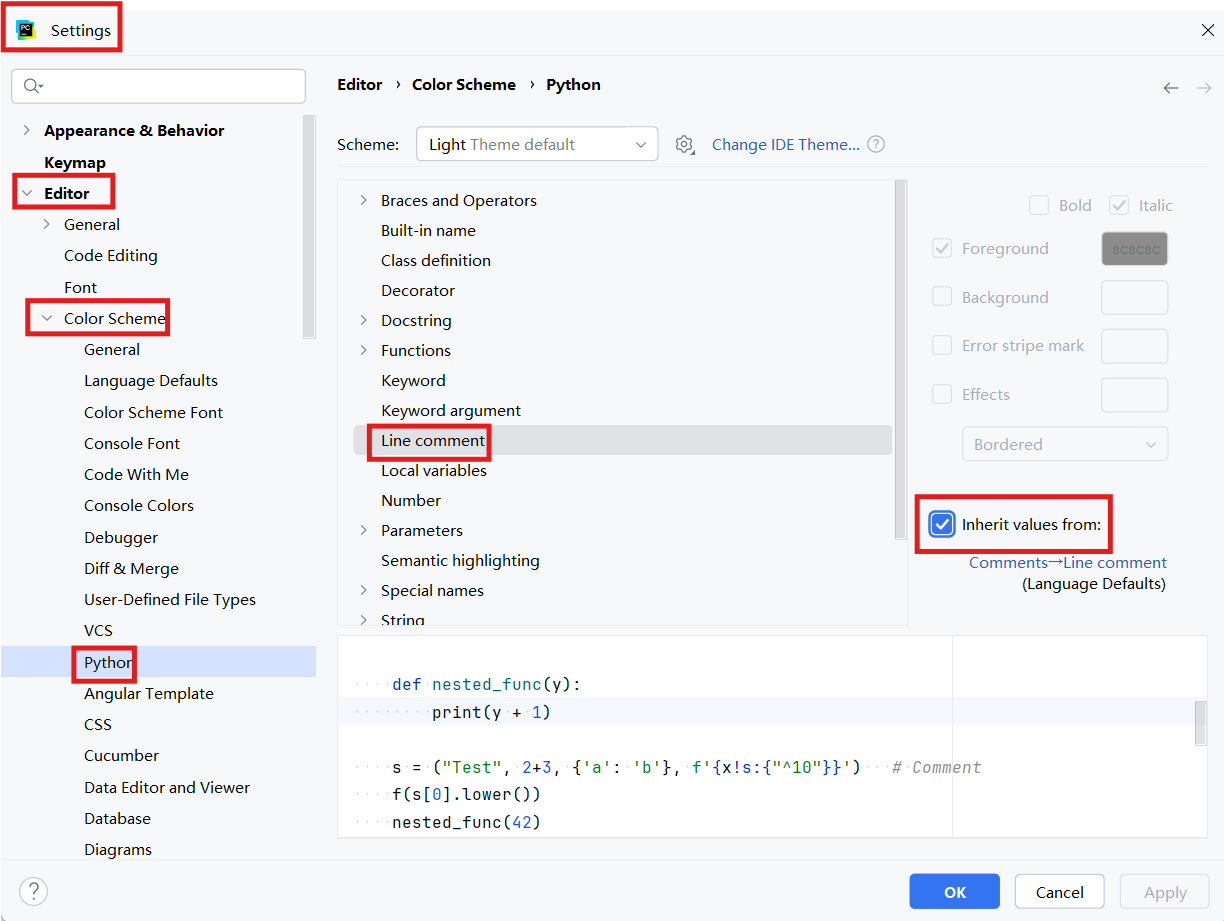Select Angular Template page
Screen dimensions: 1224x921
click(x=149, y=693)
